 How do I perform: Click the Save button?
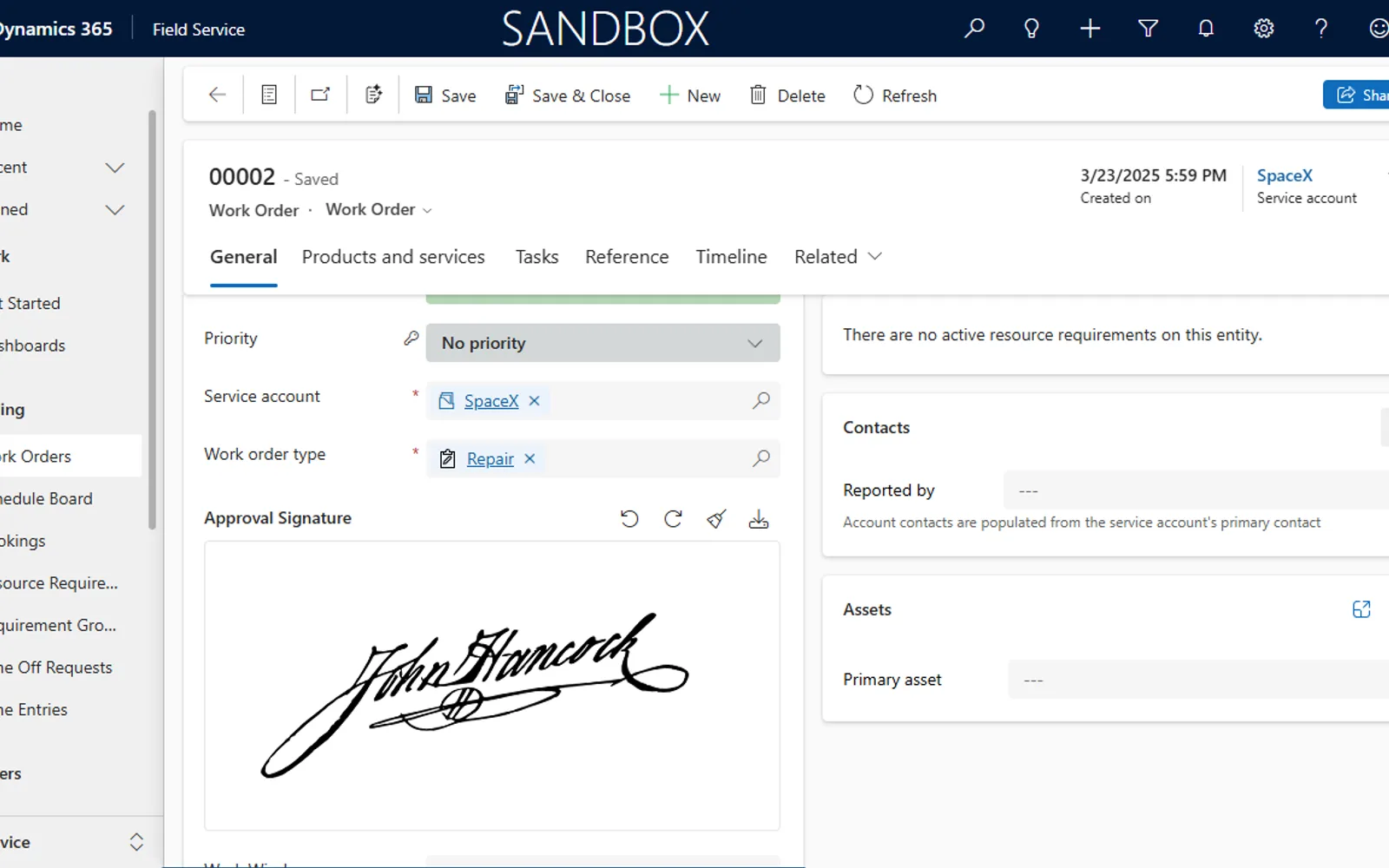pos(445,95)
